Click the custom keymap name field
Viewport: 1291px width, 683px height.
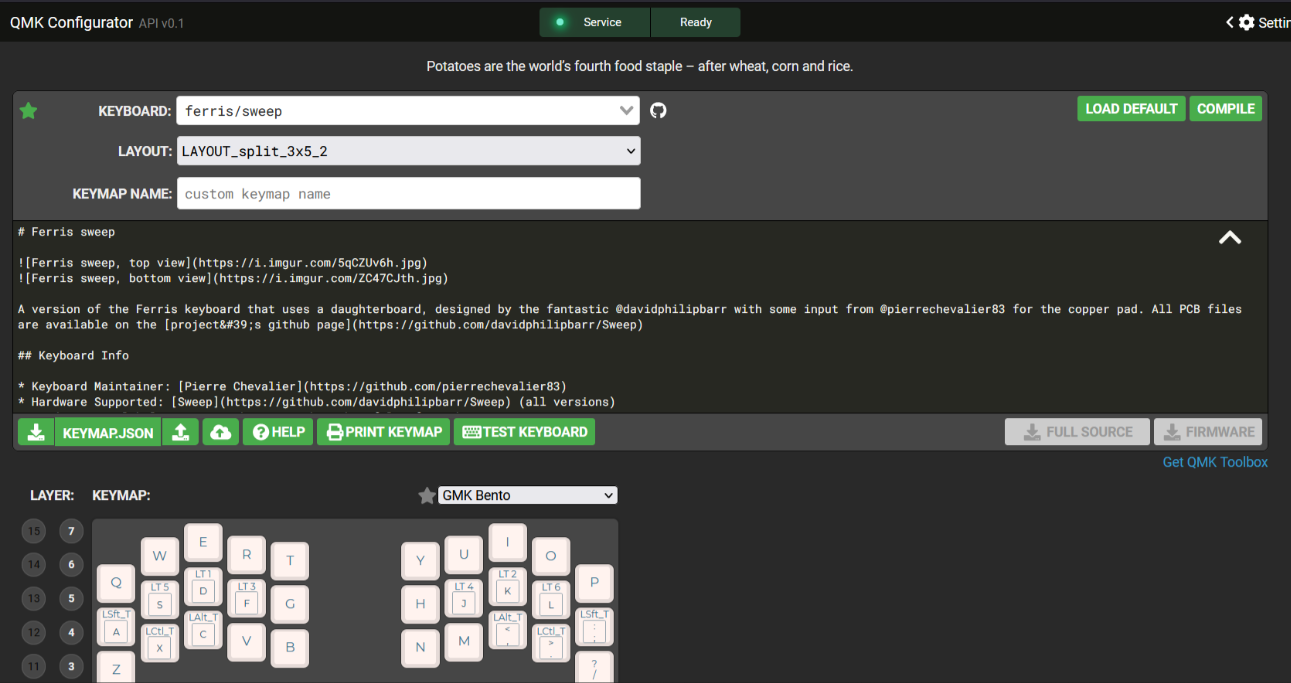(x=408, y=194)
